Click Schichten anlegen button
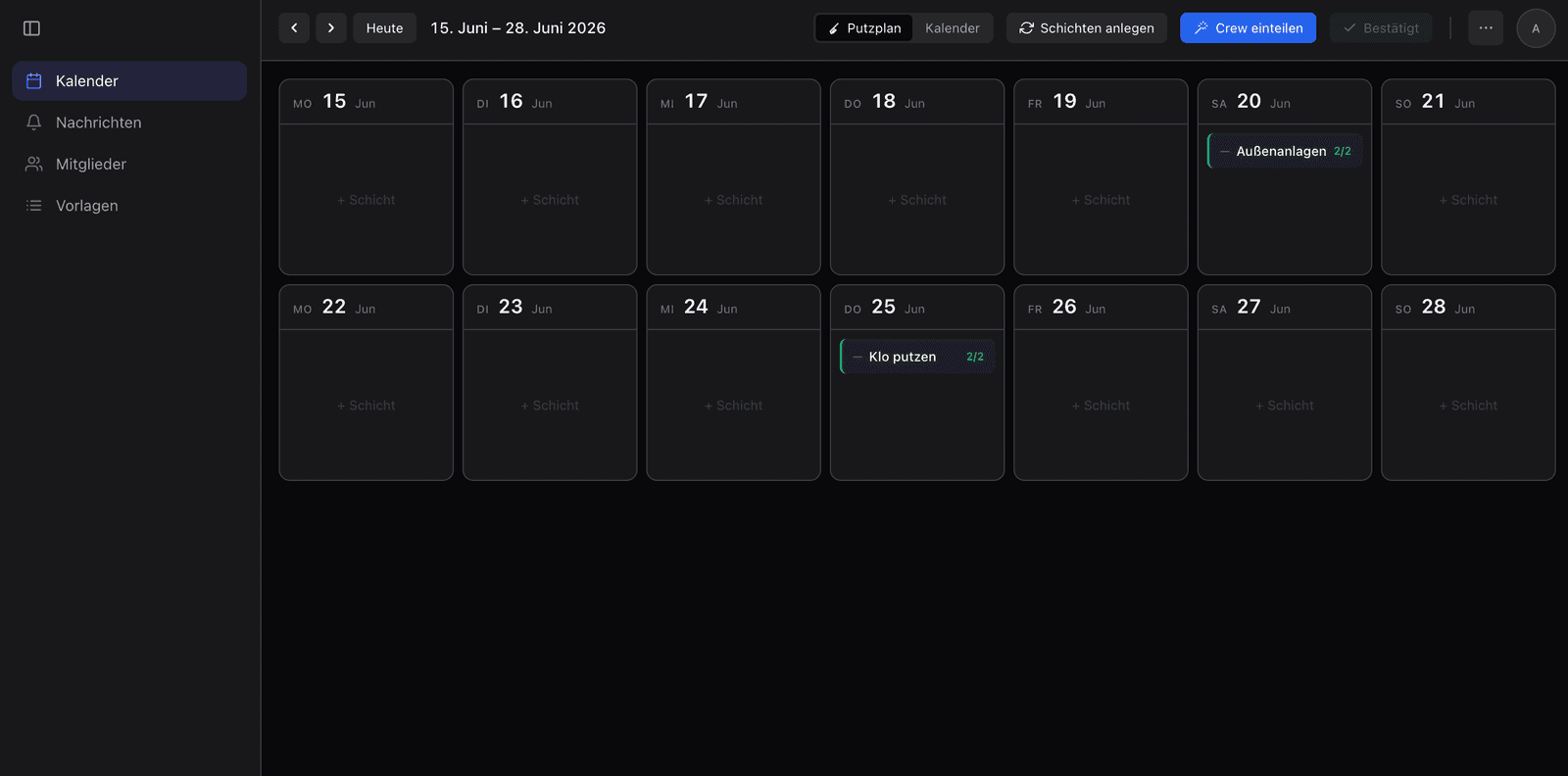1568x776 pixels. [1087, 28]
